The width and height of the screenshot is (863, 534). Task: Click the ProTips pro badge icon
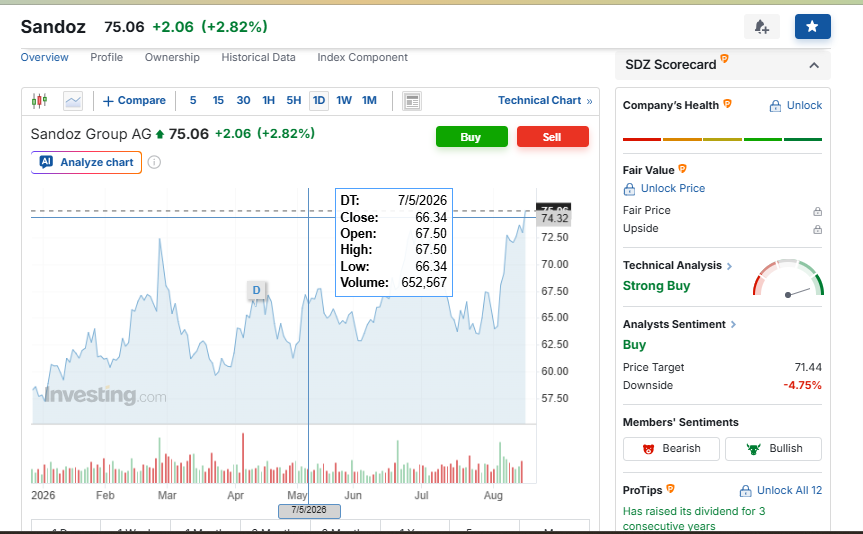tap(670, 488)
